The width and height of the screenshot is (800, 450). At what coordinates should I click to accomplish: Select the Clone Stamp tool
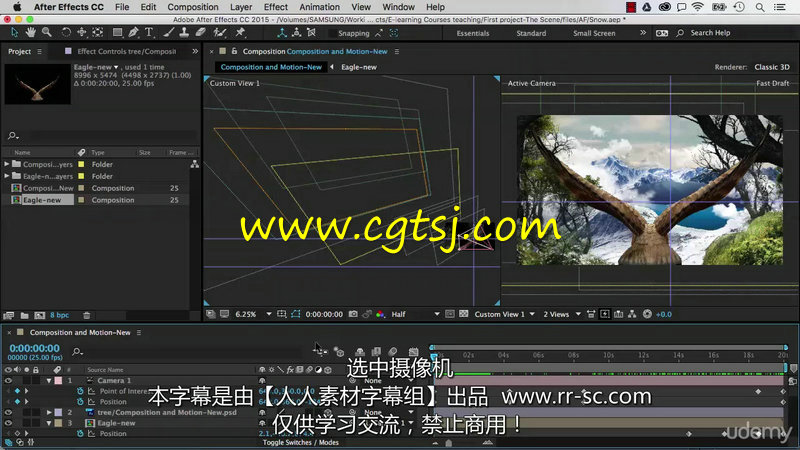(x=184, y=33)
